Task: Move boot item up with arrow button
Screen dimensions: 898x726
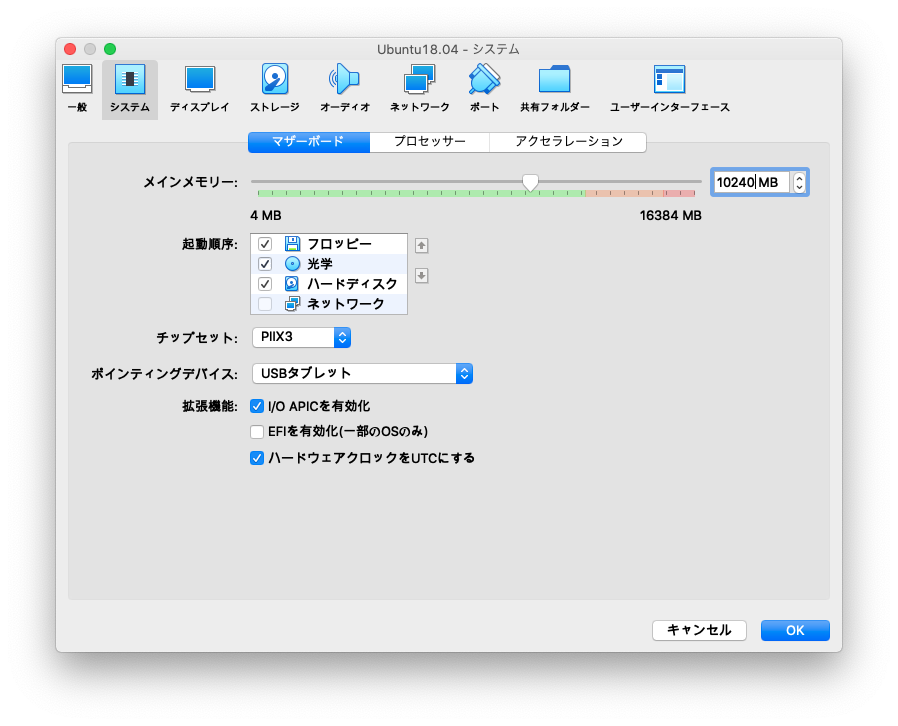Action: click(x=422, y=246)
